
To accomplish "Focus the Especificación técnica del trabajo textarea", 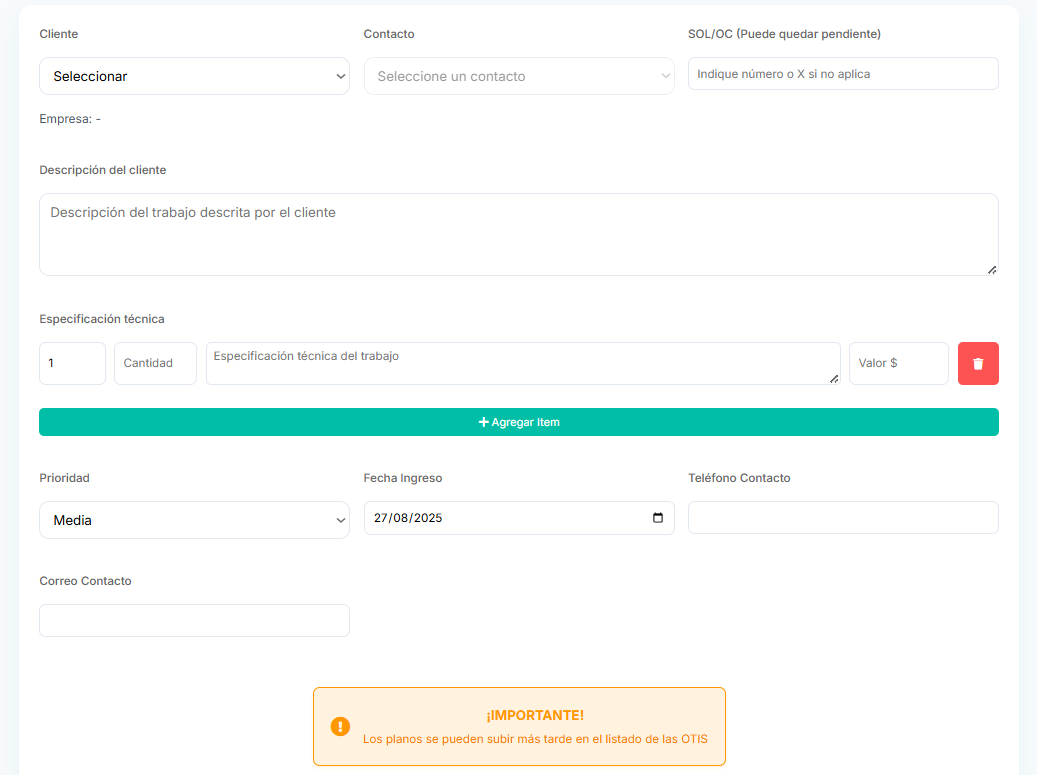I will click(x=522, y=363).
